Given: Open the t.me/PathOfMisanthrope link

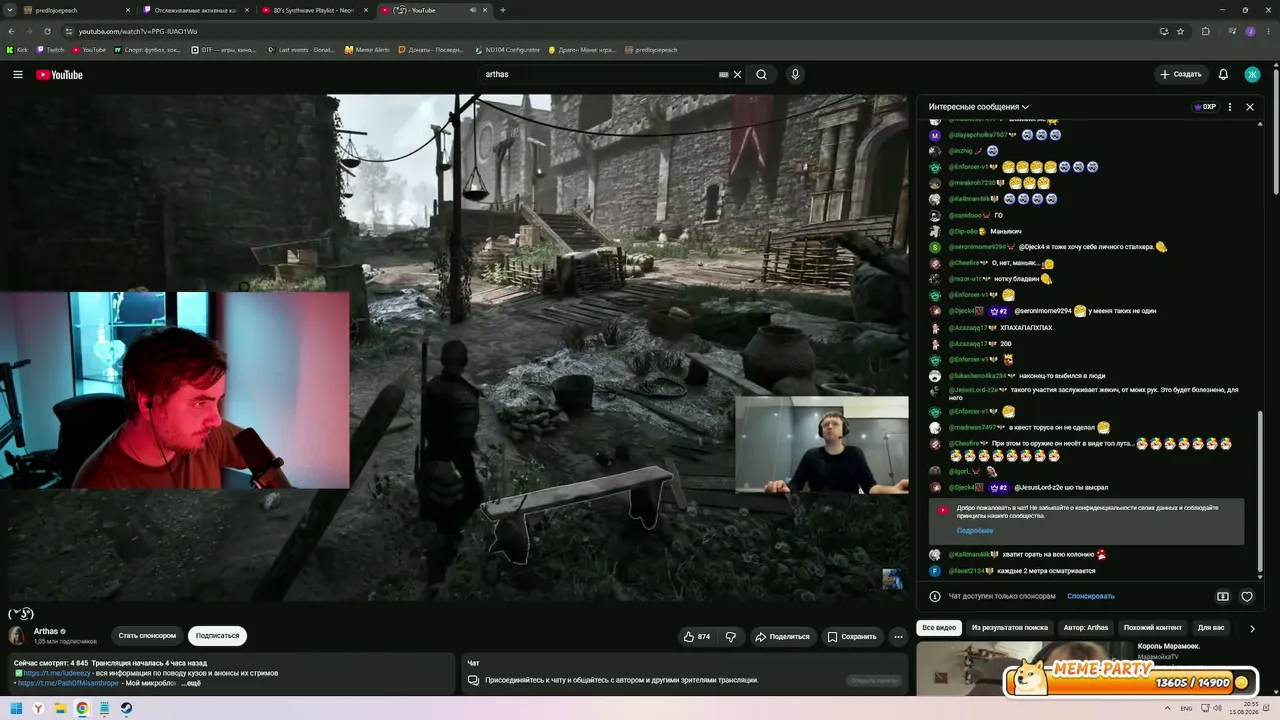Looking at the screenshot, I should click(68, 683).
